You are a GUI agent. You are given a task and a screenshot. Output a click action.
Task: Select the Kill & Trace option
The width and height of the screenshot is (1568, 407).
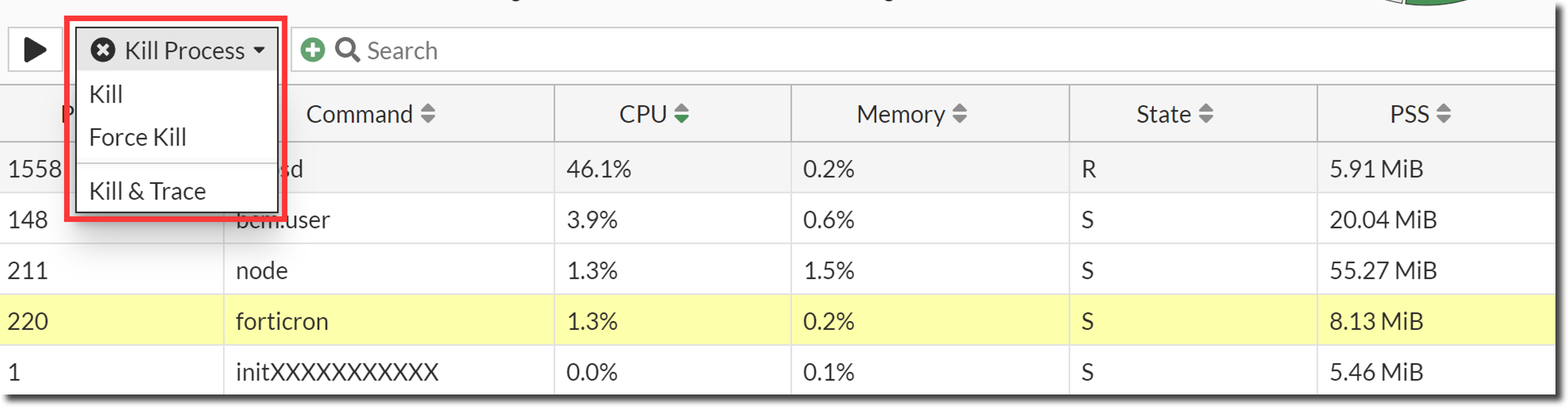[148, 191]
